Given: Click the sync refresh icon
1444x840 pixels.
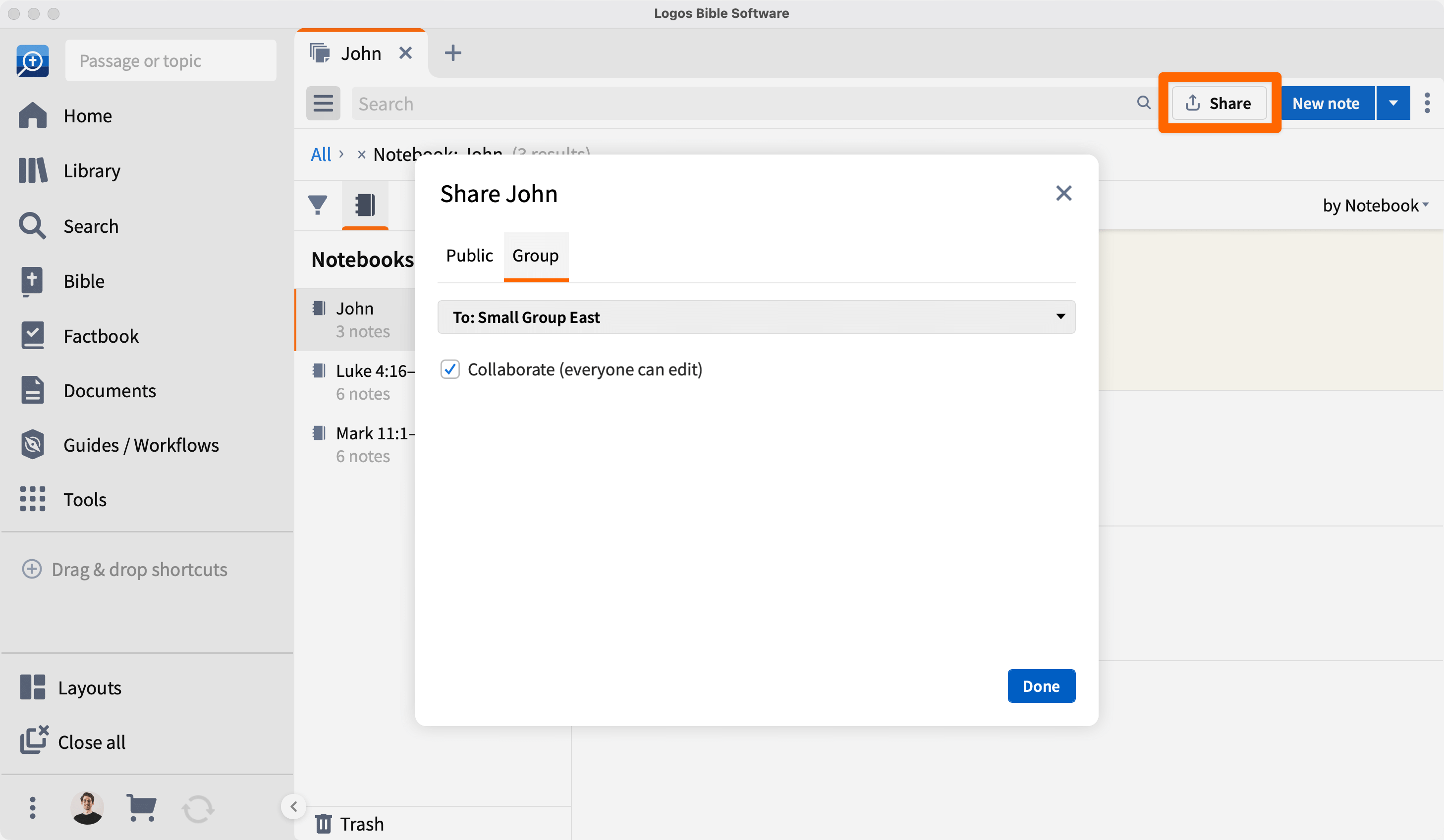Looking at the screenshot, I should 198,809.
